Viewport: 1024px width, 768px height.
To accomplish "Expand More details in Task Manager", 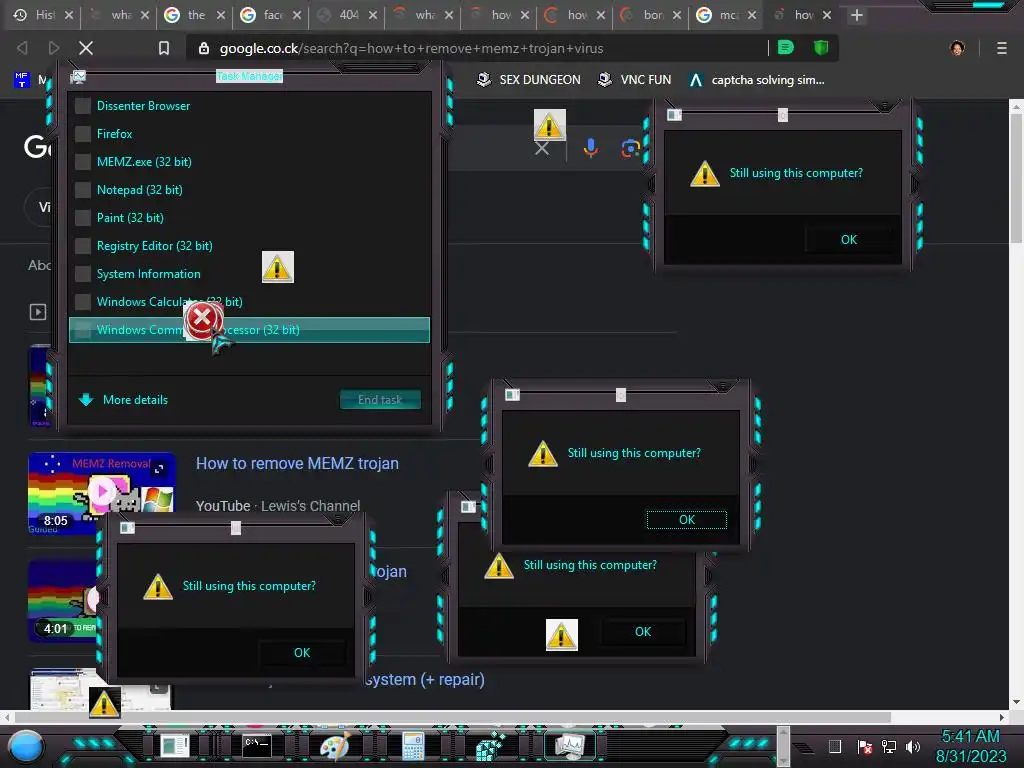I will [123, 400].
